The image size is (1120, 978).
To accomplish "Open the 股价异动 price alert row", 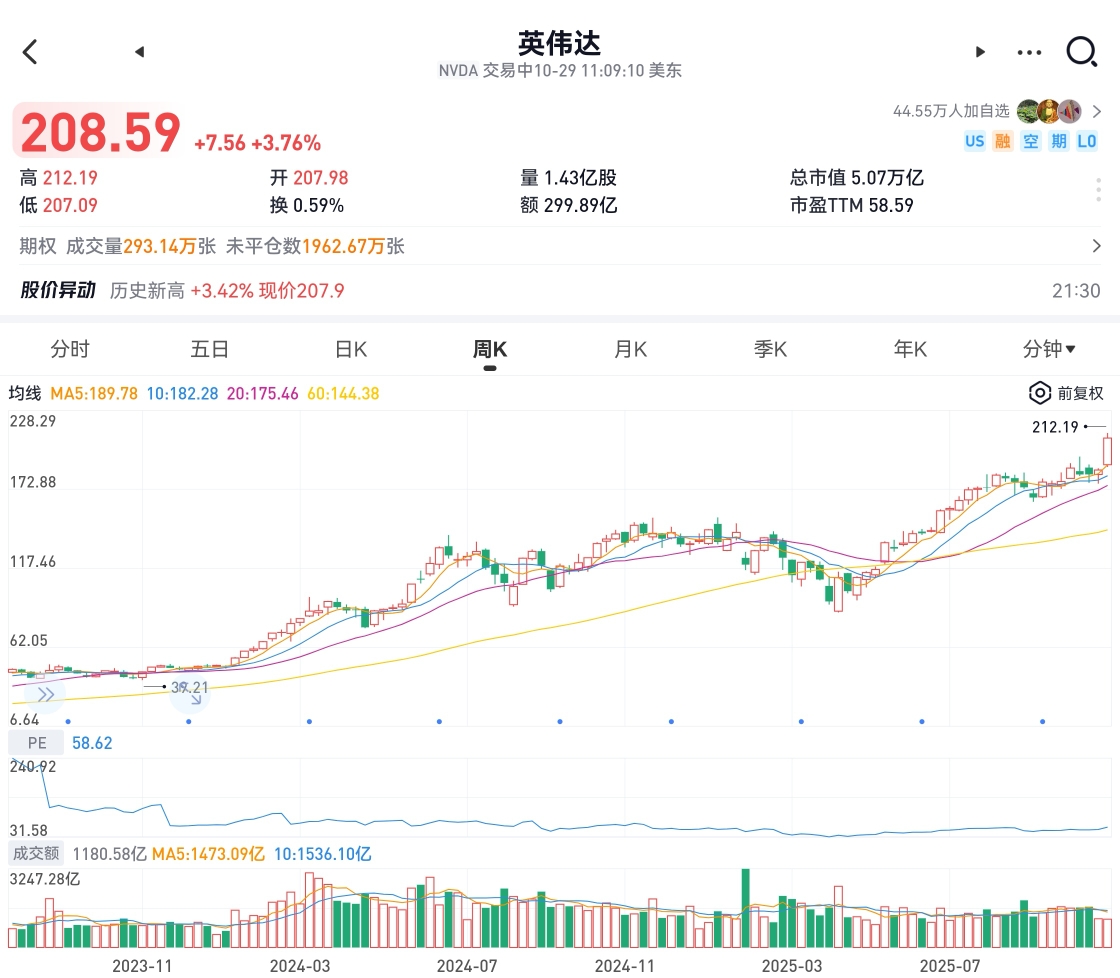I will tap(560, 290).
